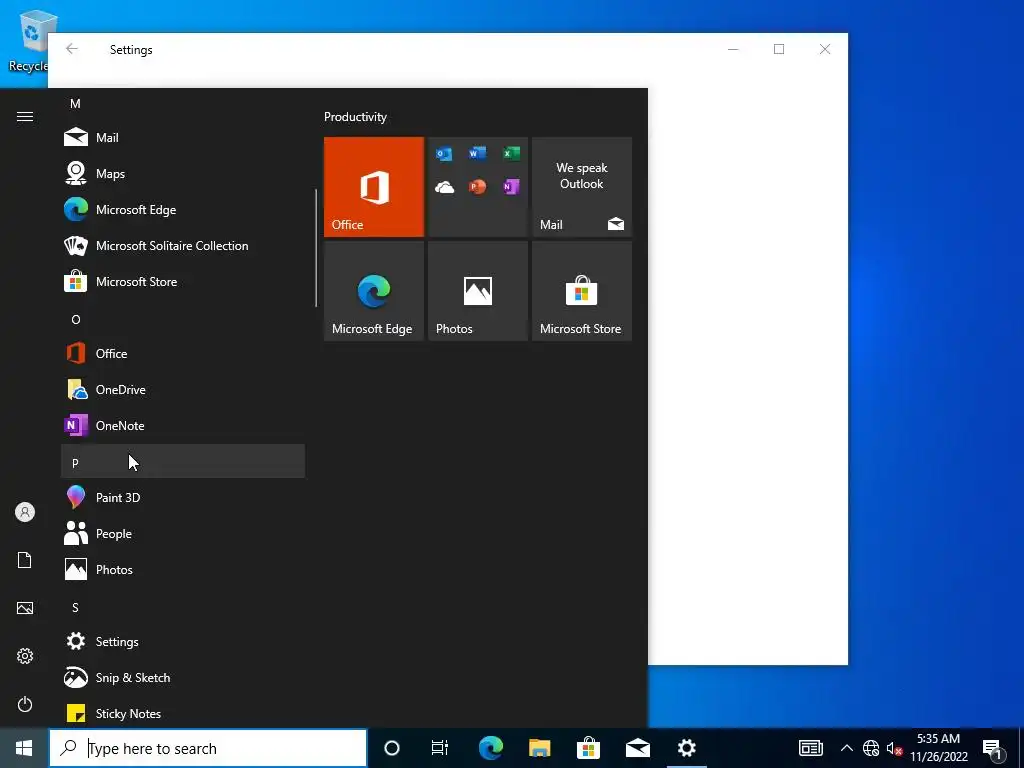This screenshot has height=768, width=1024.
Task: Open the Photos tile
Action: click(x=478, y=291)
